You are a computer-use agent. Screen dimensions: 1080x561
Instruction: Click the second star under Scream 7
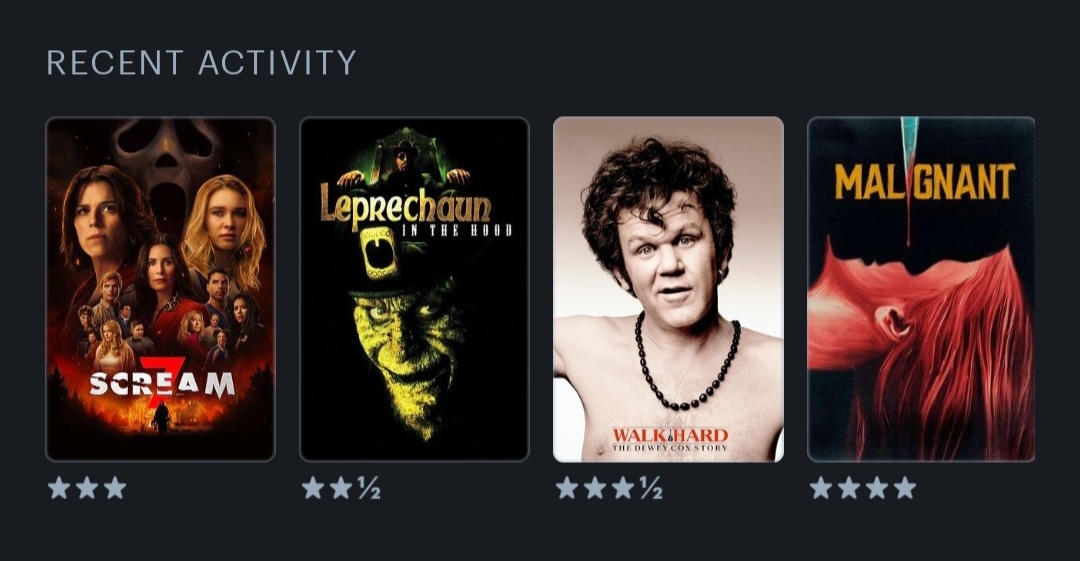pyautogui.click(x=87, y=488)
